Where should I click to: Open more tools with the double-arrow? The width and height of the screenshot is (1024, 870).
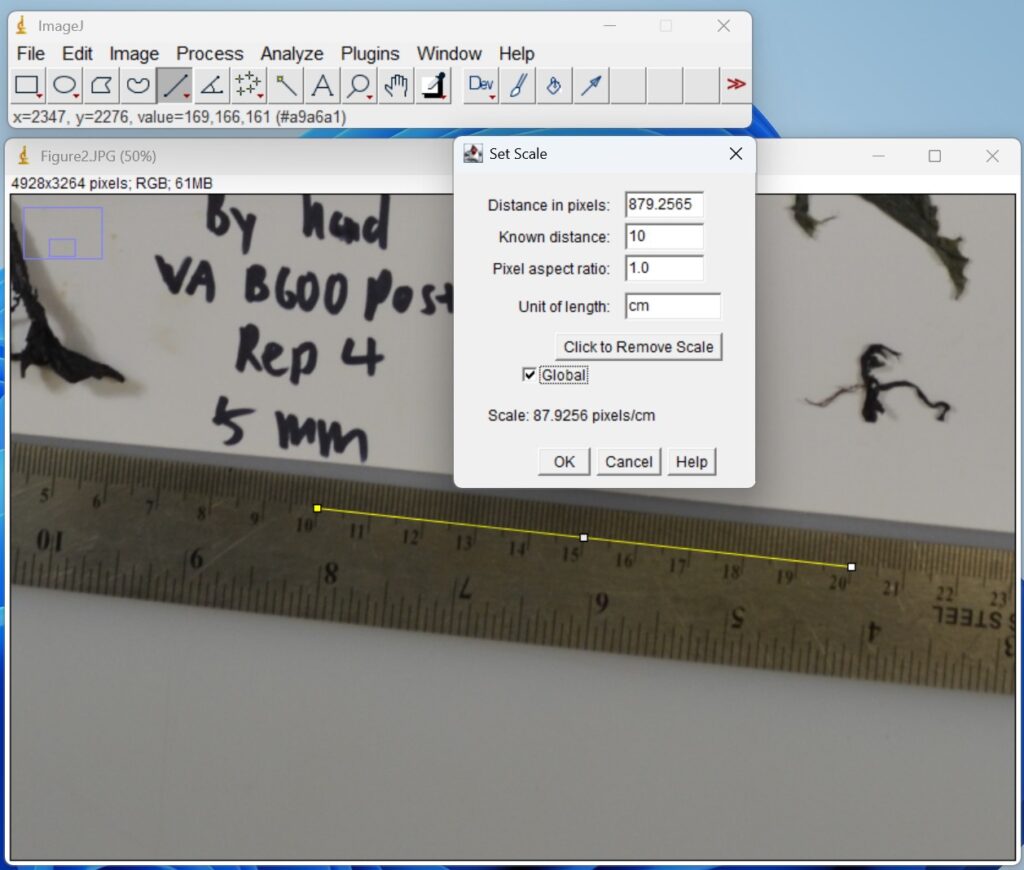coord(736,86)
